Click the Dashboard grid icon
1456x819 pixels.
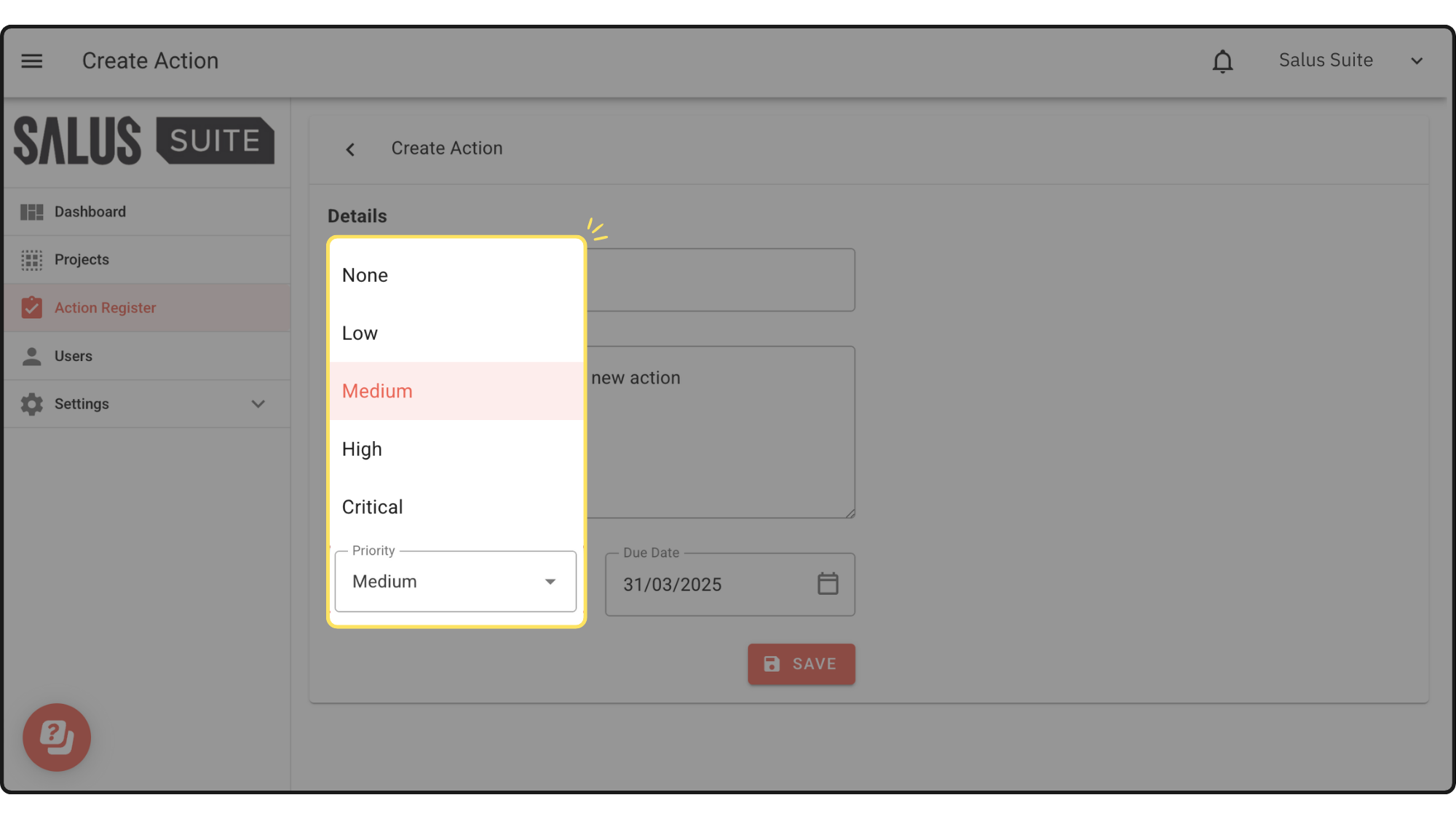point(31,212)
